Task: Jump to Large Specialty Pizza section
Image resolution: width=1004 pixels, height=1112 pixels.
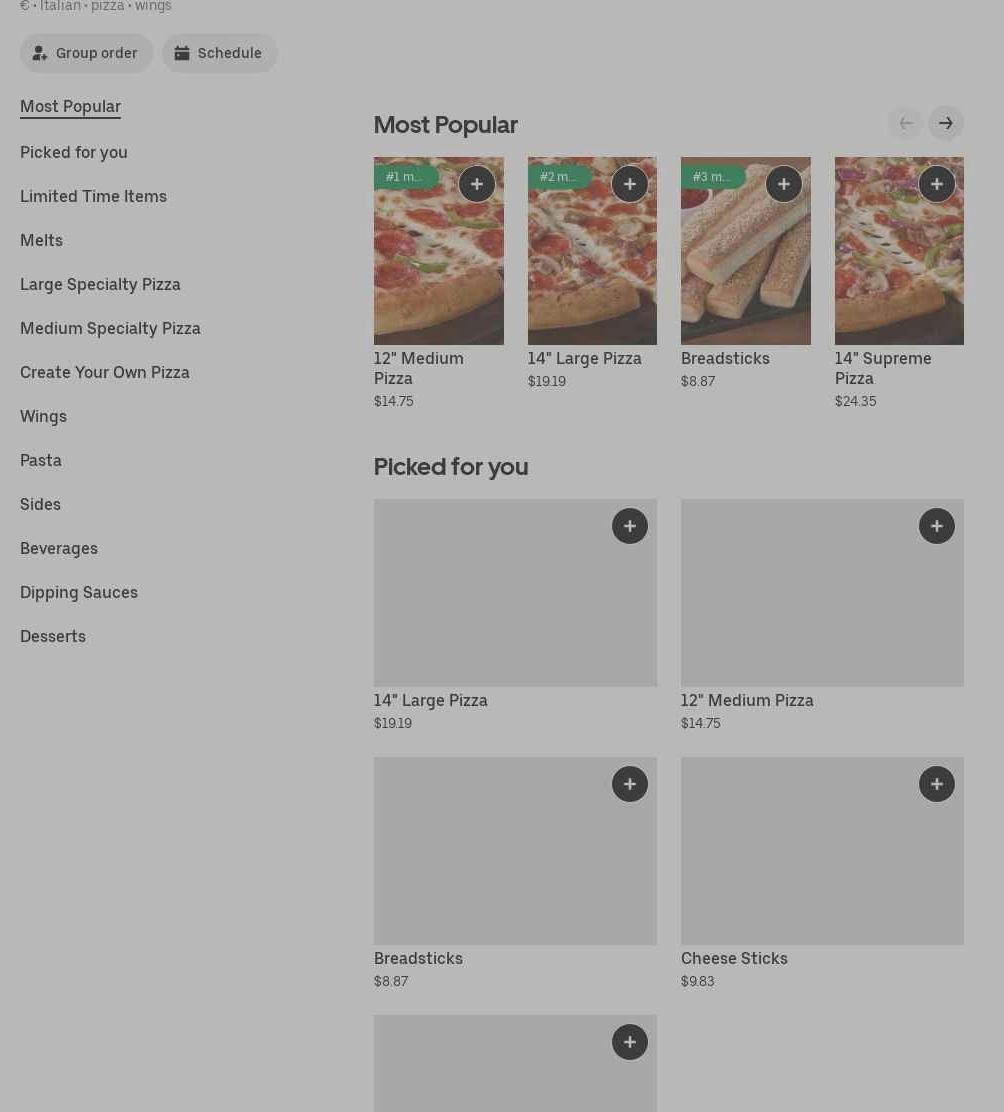Action: (100, 284)
